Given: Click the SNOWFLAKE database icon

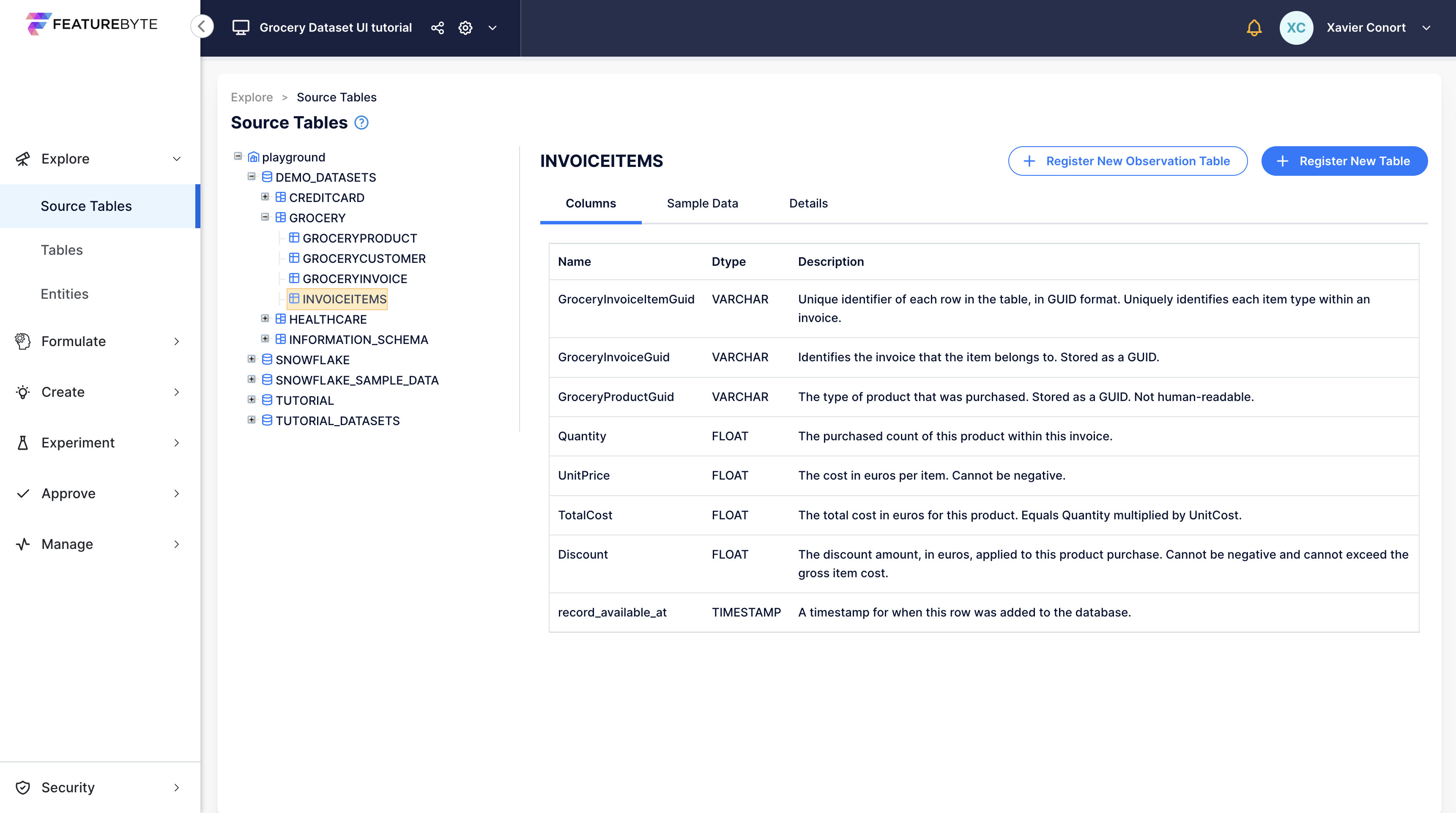Looking at the screenshot, I should pos(267,360).
